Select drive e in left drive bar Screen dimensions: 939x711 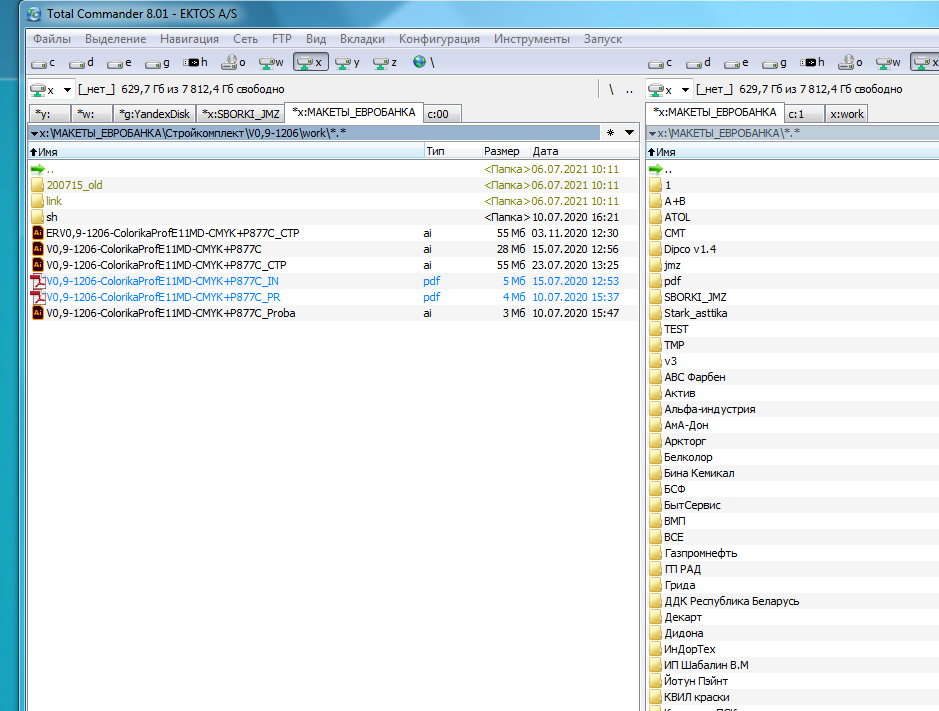point(119,62)
